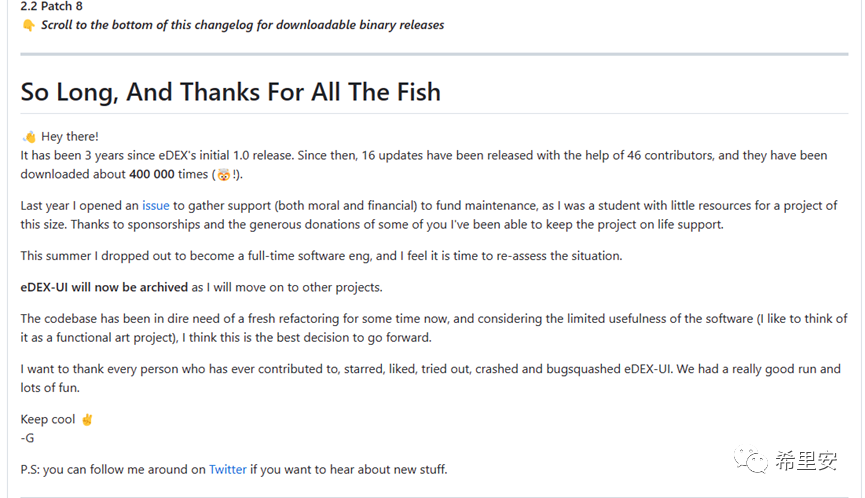Screen dimensions: 865x498
Task: Click the bold "eDEX-UI will now be archived" text
Action: 104,287
